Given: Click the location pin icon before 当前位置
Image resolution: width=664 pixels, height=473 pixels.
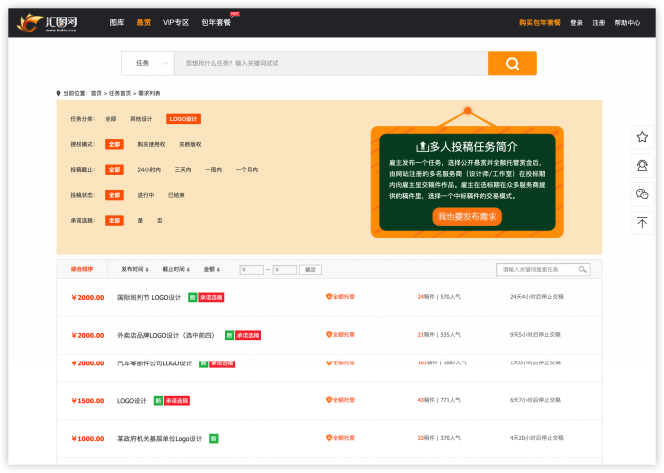Looking at the screenshot, I should point(58,93).
